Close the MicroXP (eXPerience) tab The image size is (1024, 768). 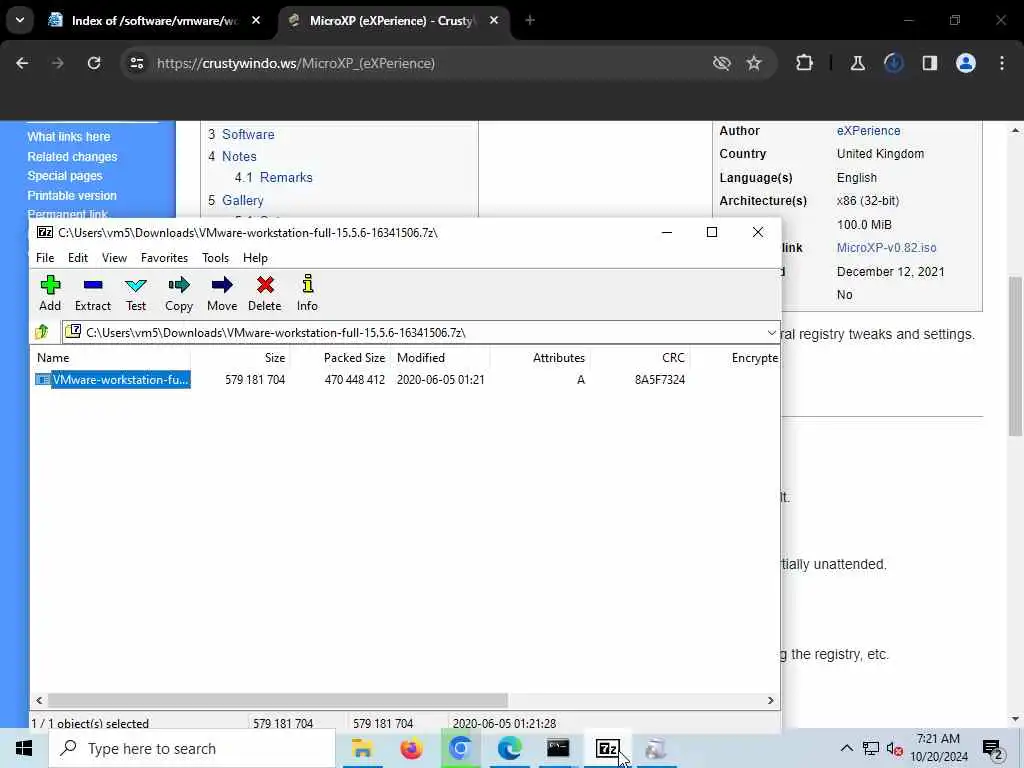pos(494,21)
